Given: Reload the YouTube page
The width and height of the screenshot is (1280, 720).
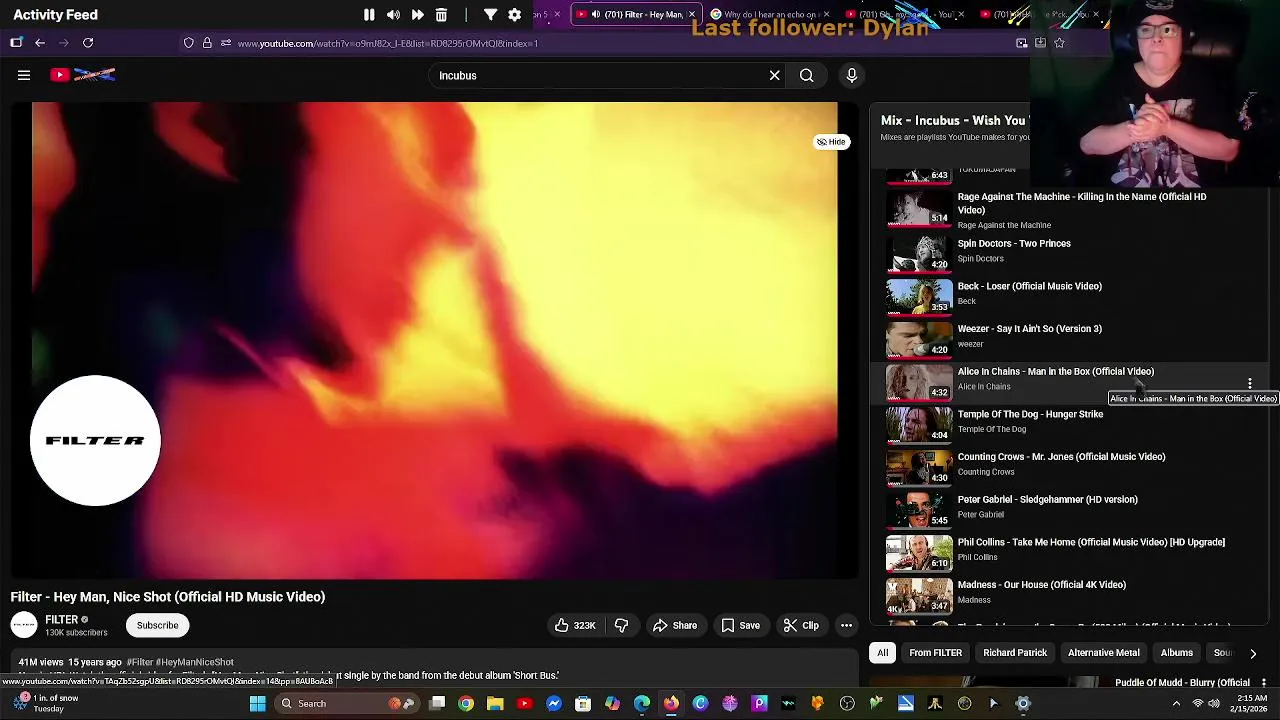Looking at the screenshot, I should 88,43.
